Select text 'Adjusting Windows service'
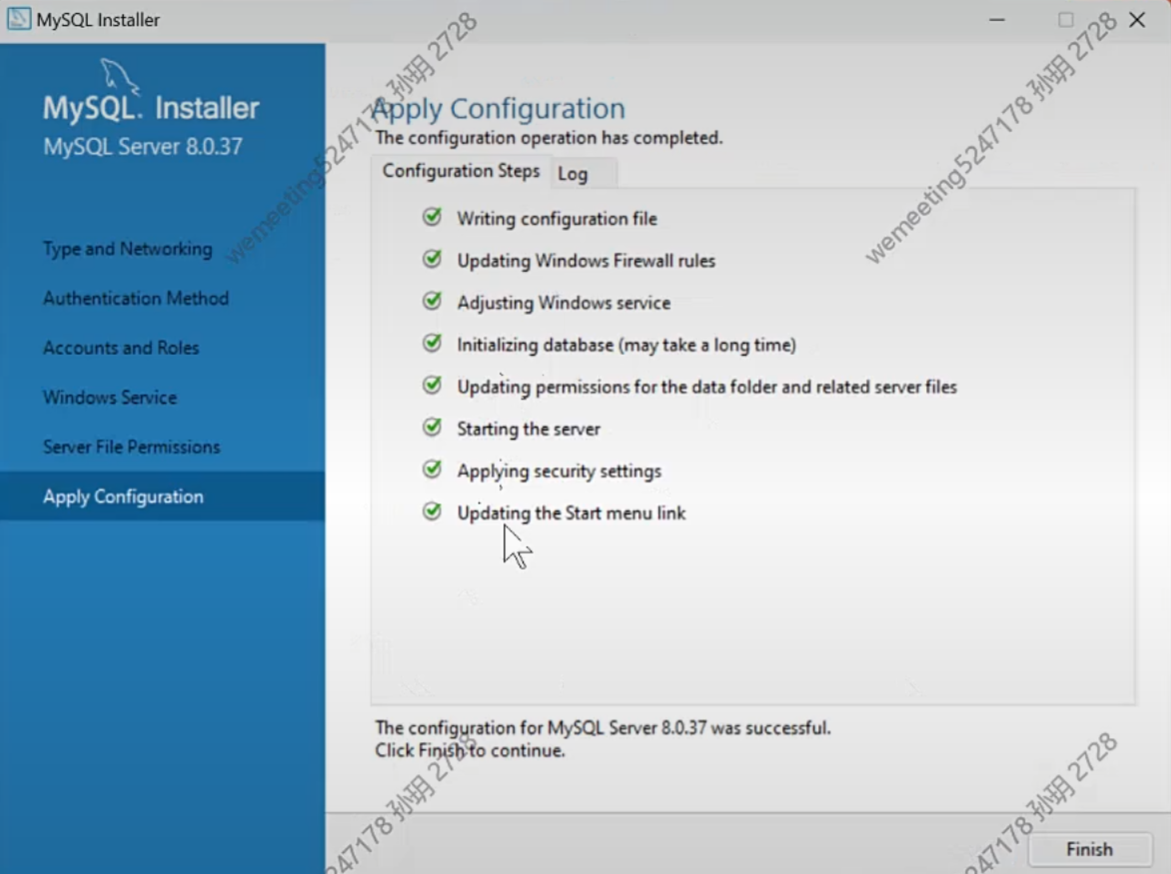Viewport: 1171px width, 874px height. [564, 303]
